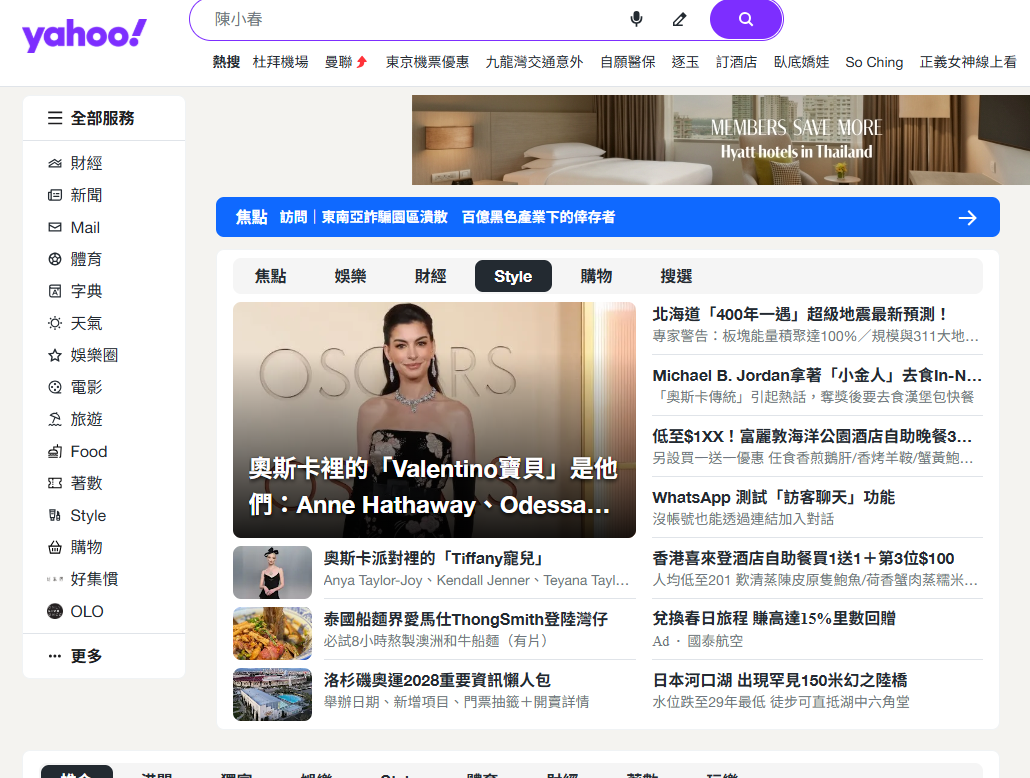Open the 財經 finance icon in sidebar
Image resolution: width=1030 pixels, height=778 pixels.
[55, 163]
